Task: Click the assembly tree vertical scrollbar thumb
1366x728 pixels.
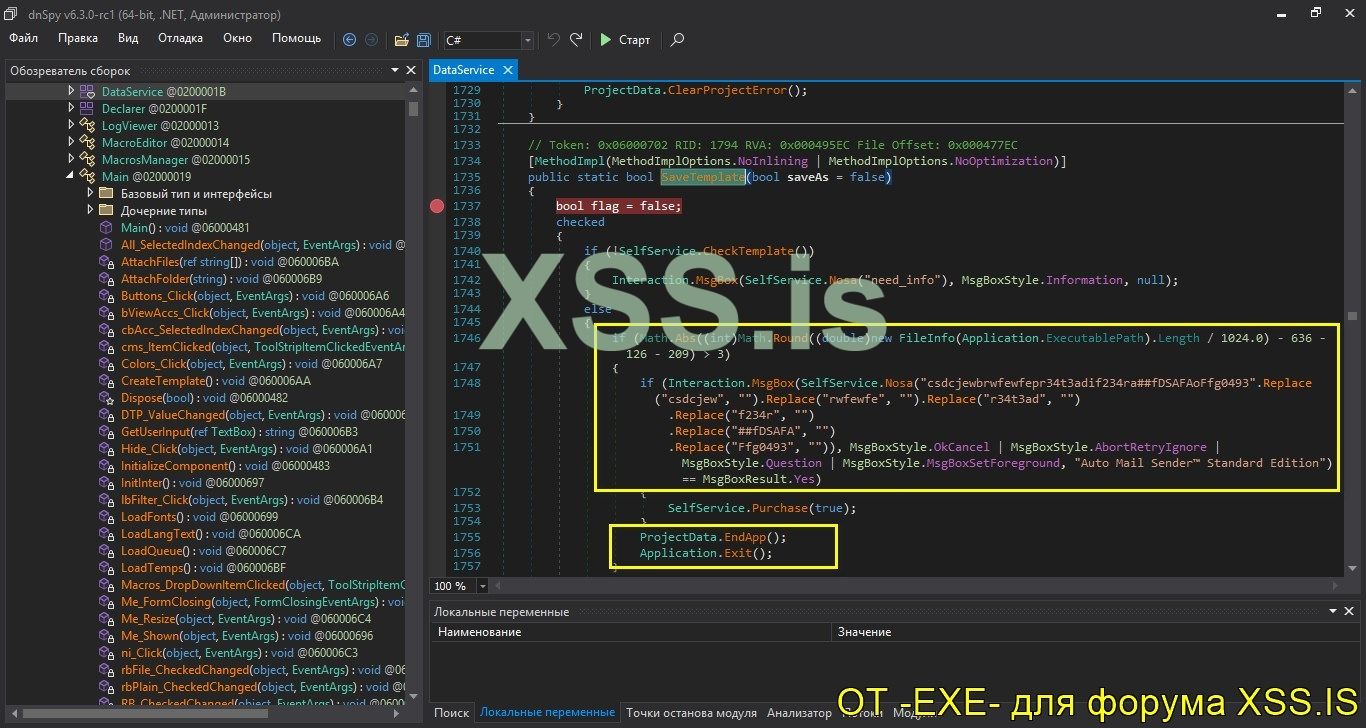Action: [x=414, y=109]
